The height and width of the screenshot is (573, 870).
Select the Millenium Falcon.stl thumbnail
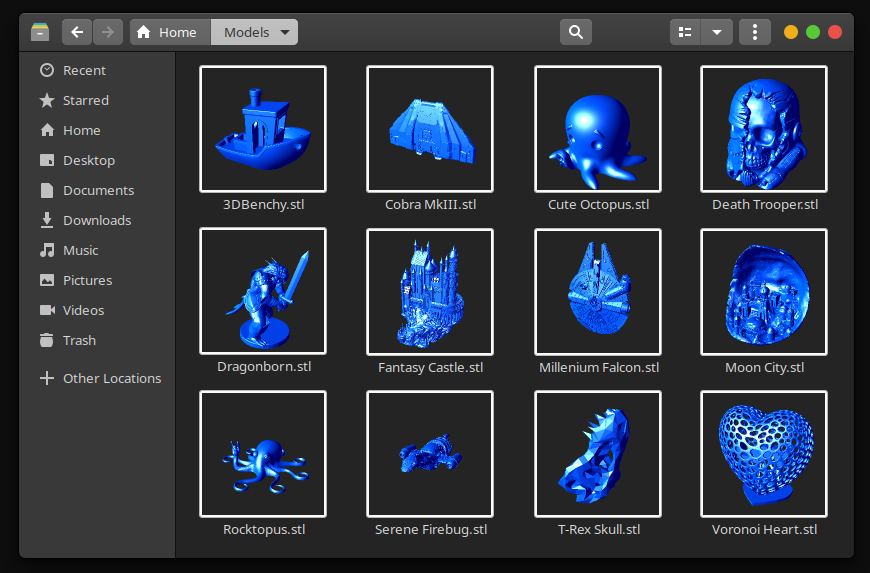coord(598,292)
